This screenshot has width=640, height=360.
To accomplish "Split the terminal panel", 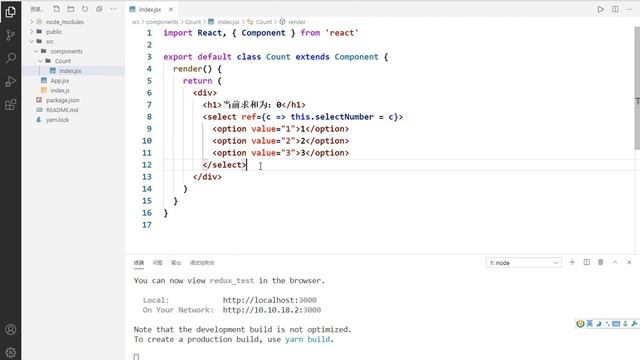I will click(x=587, y=262).
